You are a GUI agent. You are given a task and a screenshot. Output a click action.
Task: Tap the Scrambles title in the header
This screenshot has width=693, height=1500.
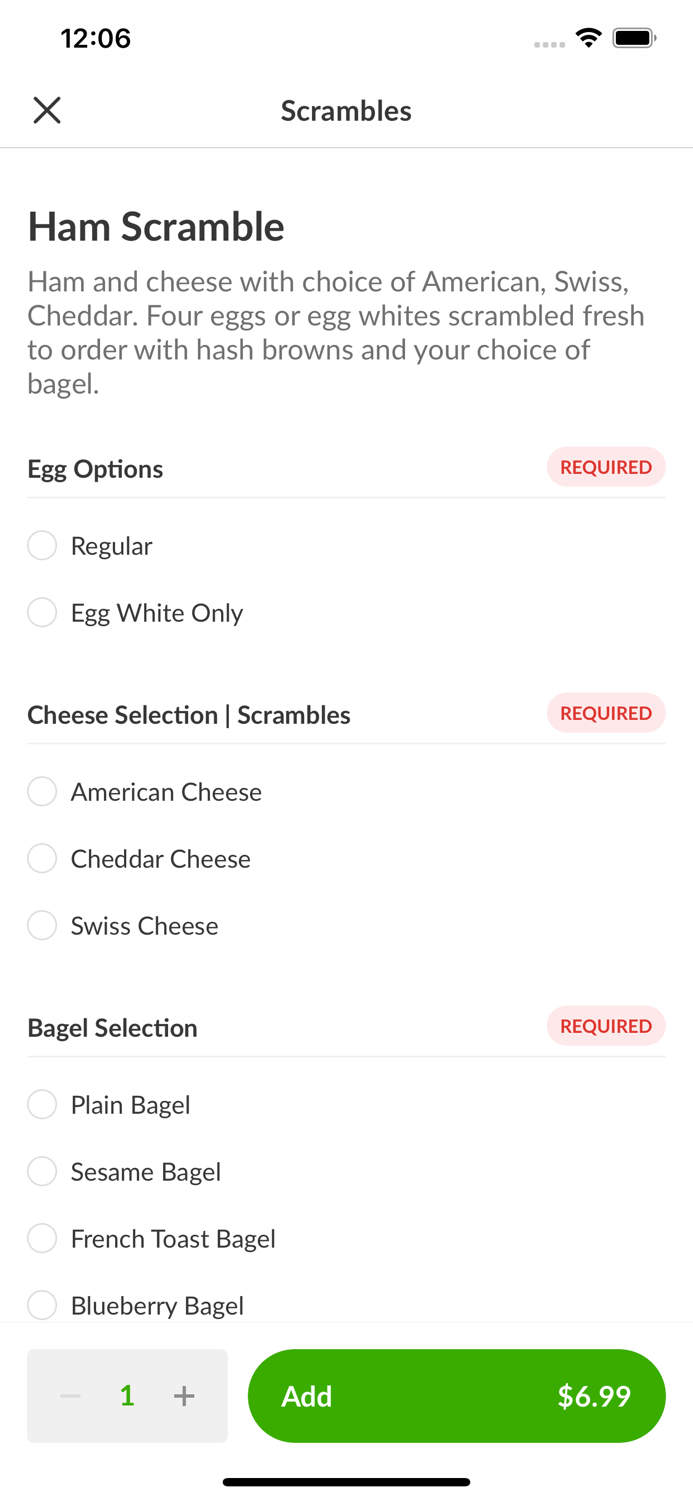click(346, 110)
